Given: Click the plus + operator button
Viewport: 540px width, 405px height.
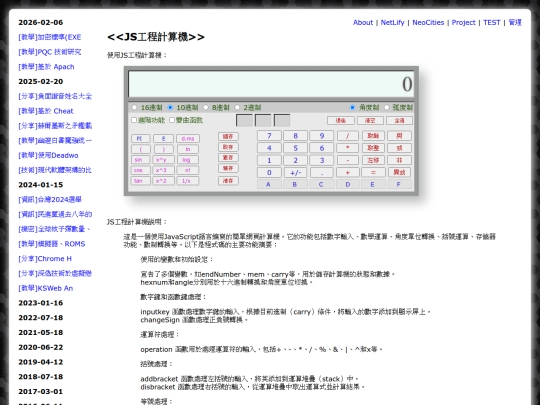Looking at the screenshot, I should 347,173.
